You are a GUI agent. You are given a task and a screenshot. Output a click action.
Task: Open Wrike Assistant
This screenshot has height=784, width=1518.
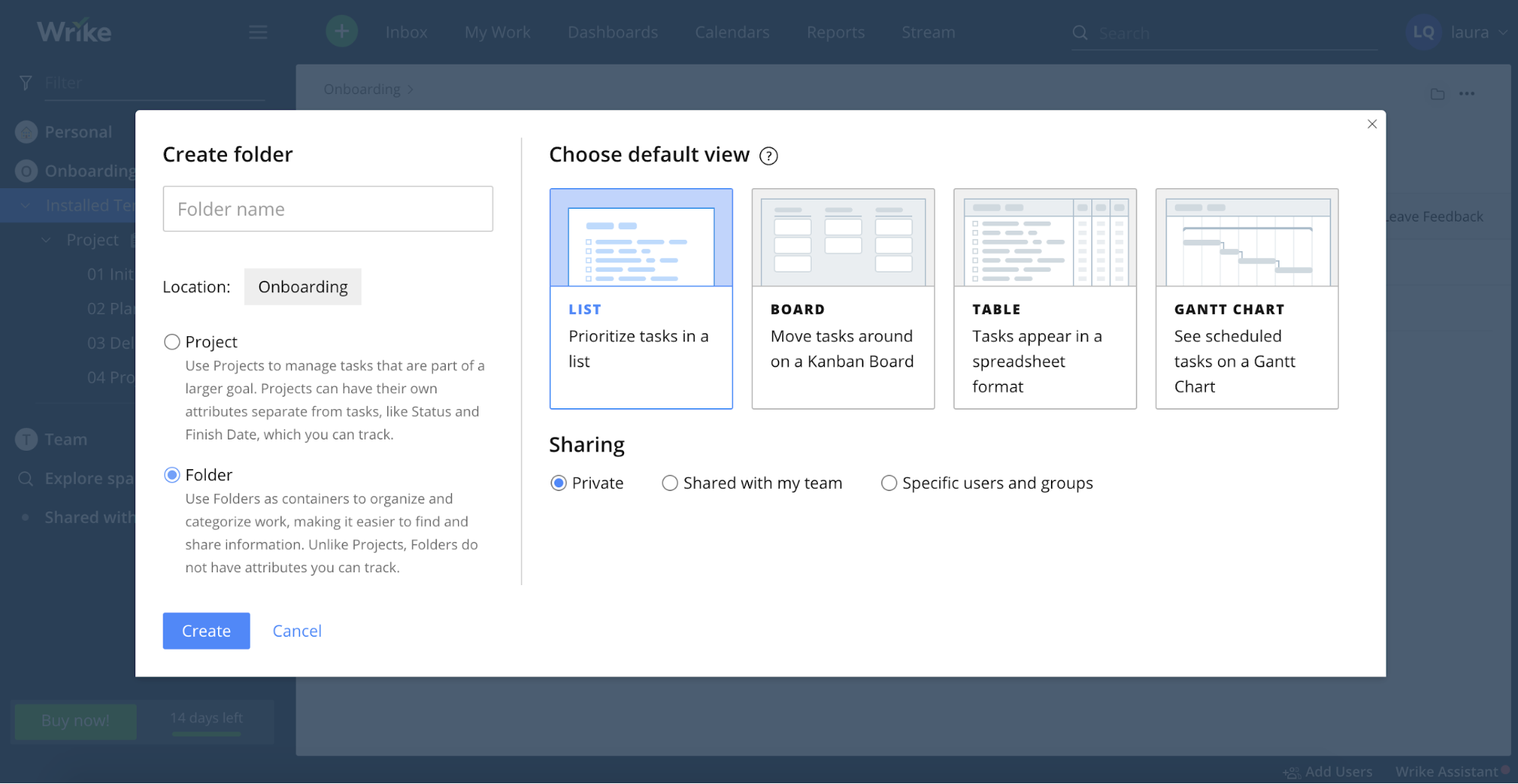click(1446, 772)
